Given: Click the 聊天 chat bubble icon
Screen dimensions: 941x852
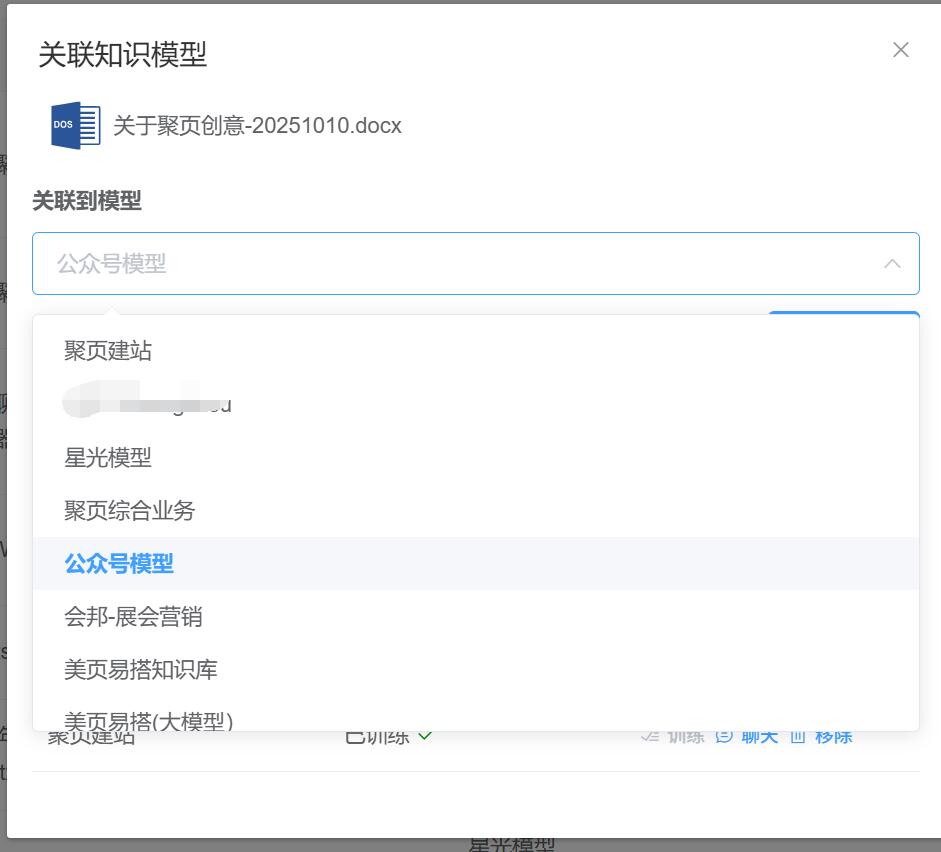Looking at the screenshot, I should point(725,737).
